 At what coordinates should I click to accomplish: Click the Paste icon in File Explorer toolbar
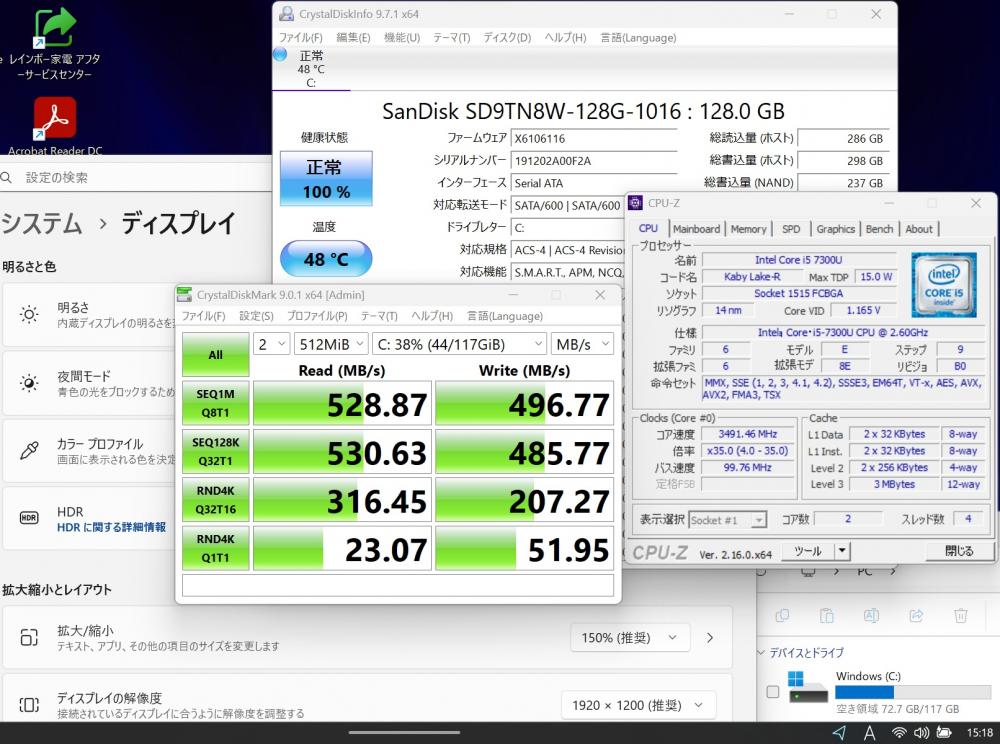827,616
